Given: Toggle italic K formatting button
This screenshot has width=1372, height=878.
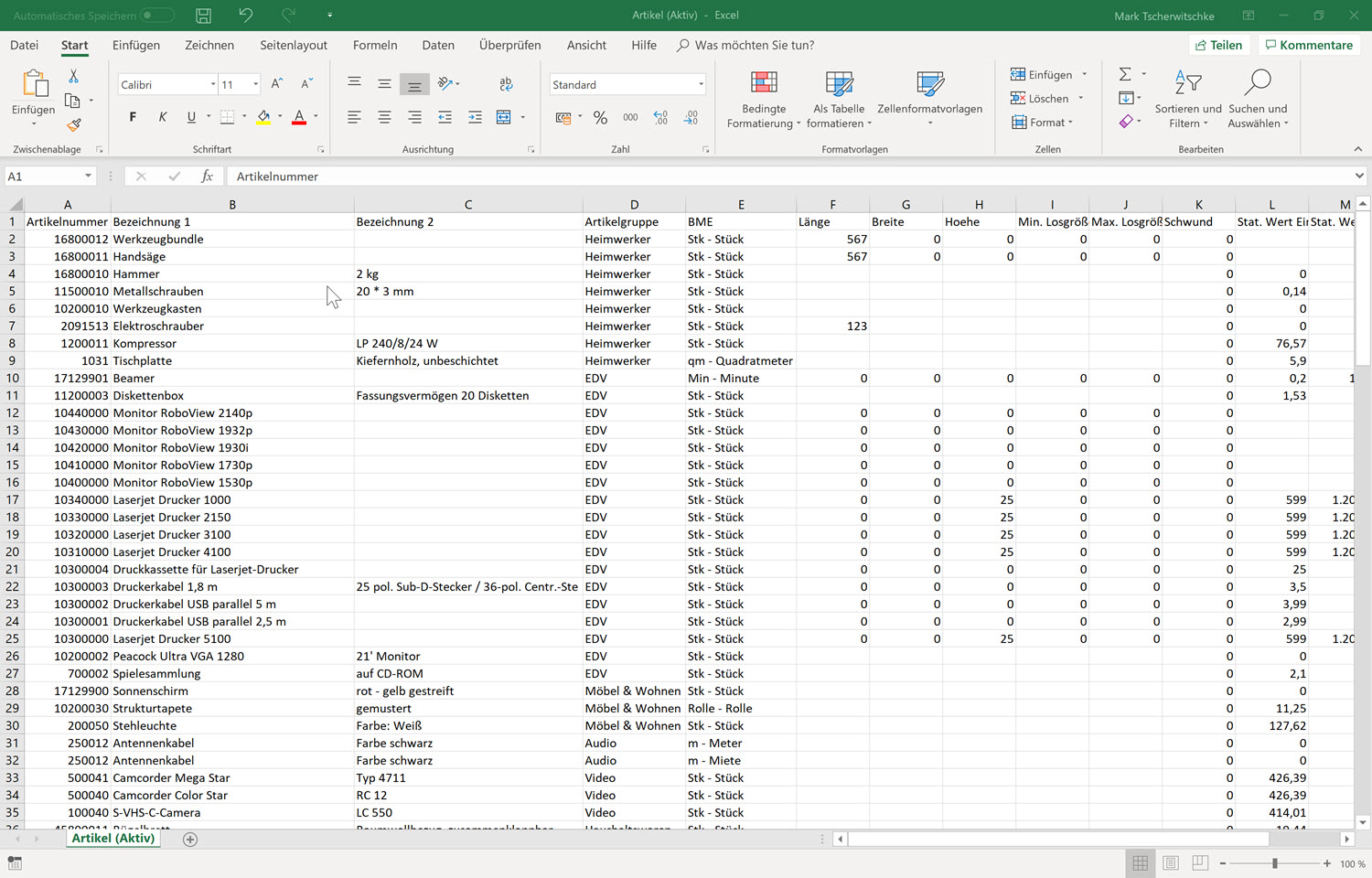Looking at the screenshot, I should point(162,117).
